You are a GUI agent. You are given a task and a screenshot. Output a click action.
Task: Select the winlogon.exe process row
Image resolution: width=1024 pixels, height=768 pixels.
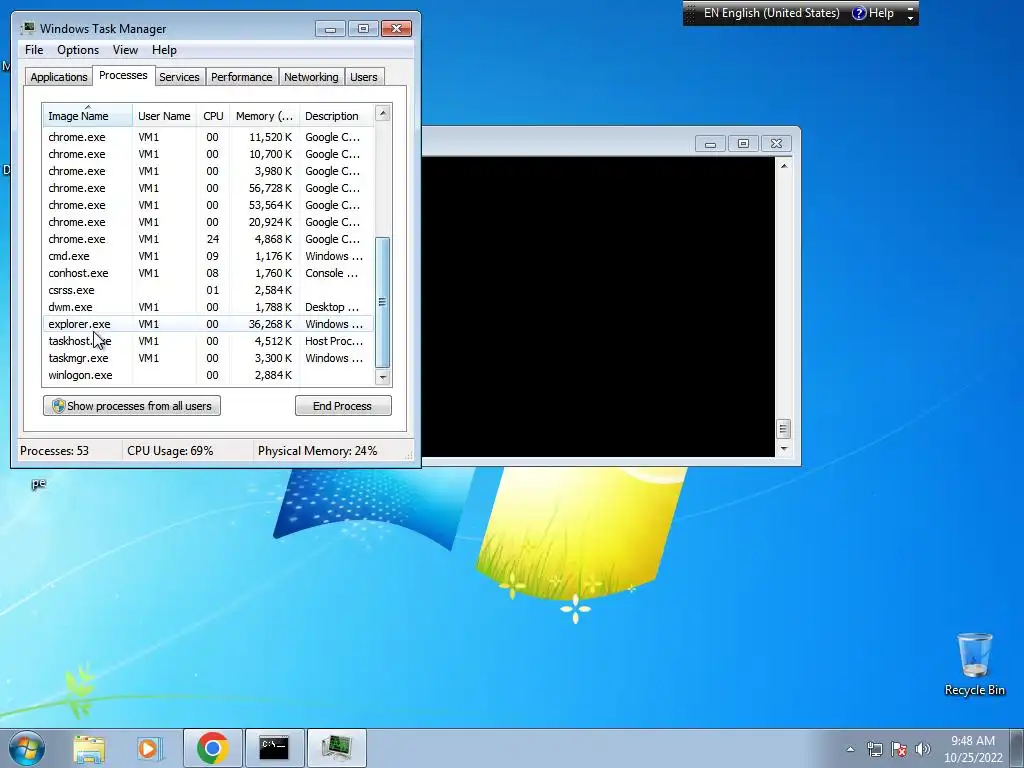(x=208, y=375)
